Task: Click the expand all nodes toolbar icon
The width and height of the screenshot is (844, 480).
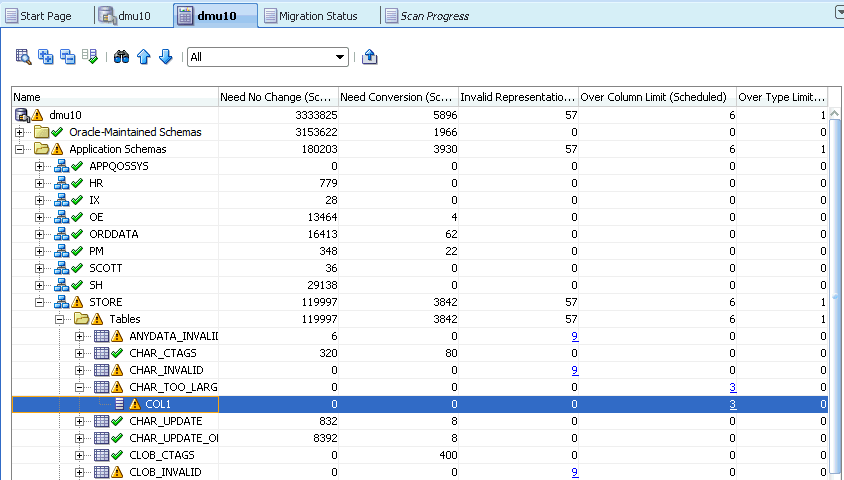Action: (46, 57)
